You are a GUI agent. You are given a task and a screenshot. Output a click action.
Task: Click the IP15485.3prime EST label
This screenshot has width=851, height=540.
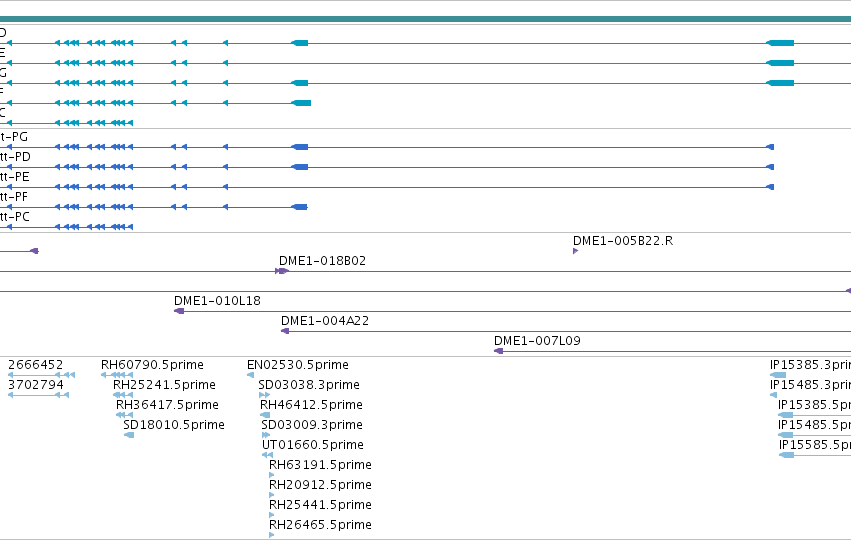click(810, 385)
